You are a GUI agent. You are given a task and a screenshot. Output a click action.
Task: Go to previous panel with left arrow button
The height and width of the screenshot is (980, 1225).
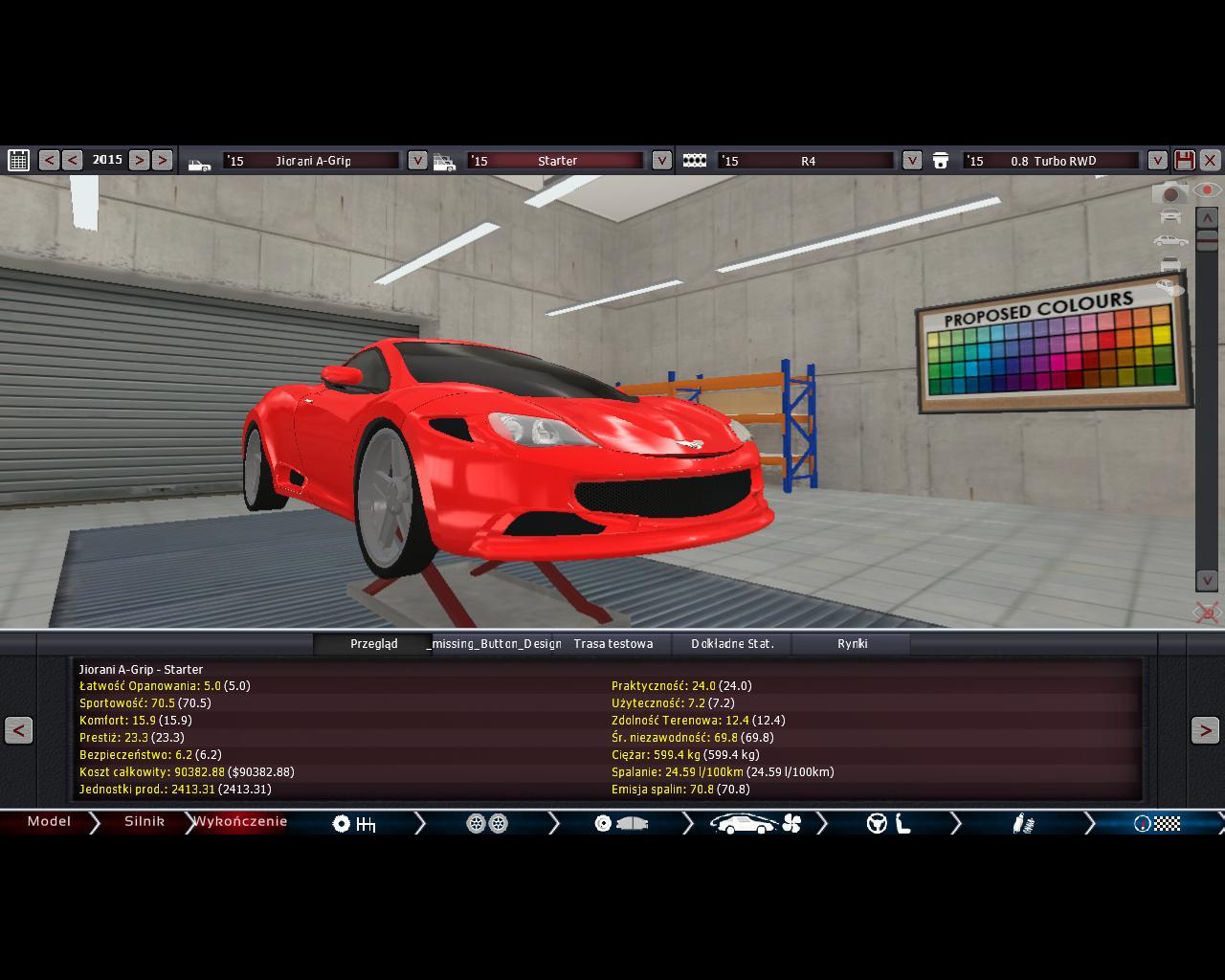click(x=18, y=730)
